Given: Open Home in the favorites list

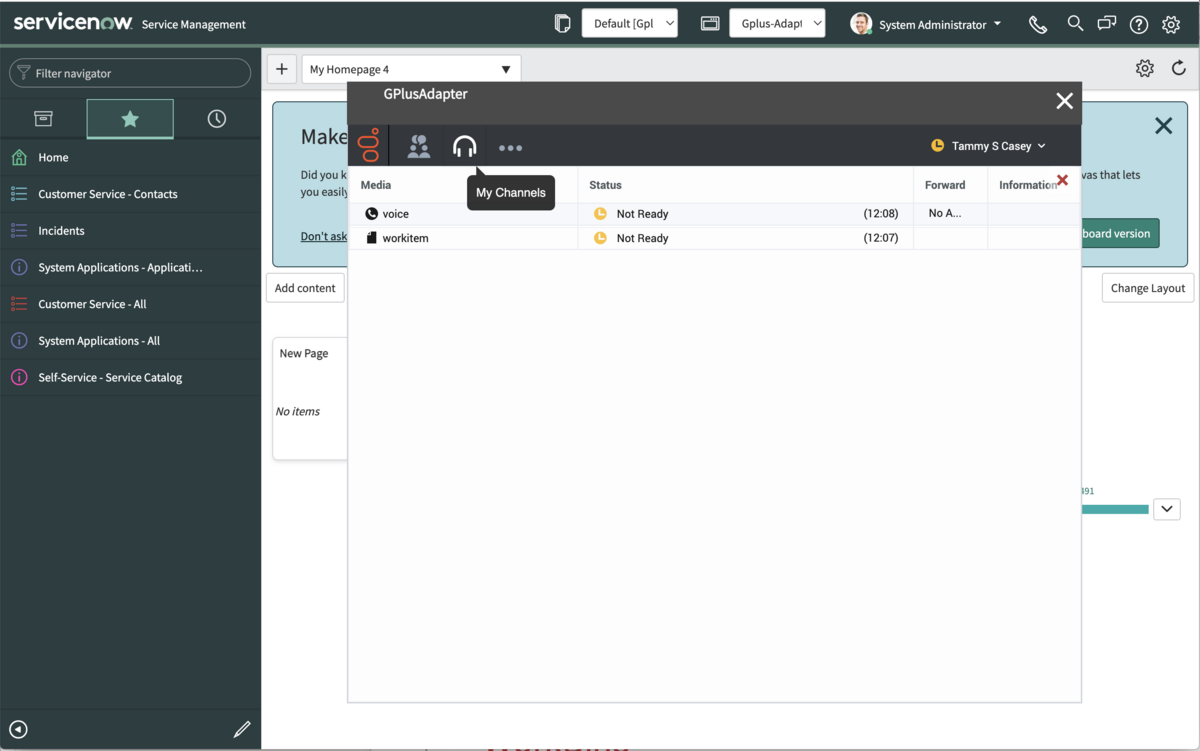Looking at the screenshot, I should pos(130,157).
